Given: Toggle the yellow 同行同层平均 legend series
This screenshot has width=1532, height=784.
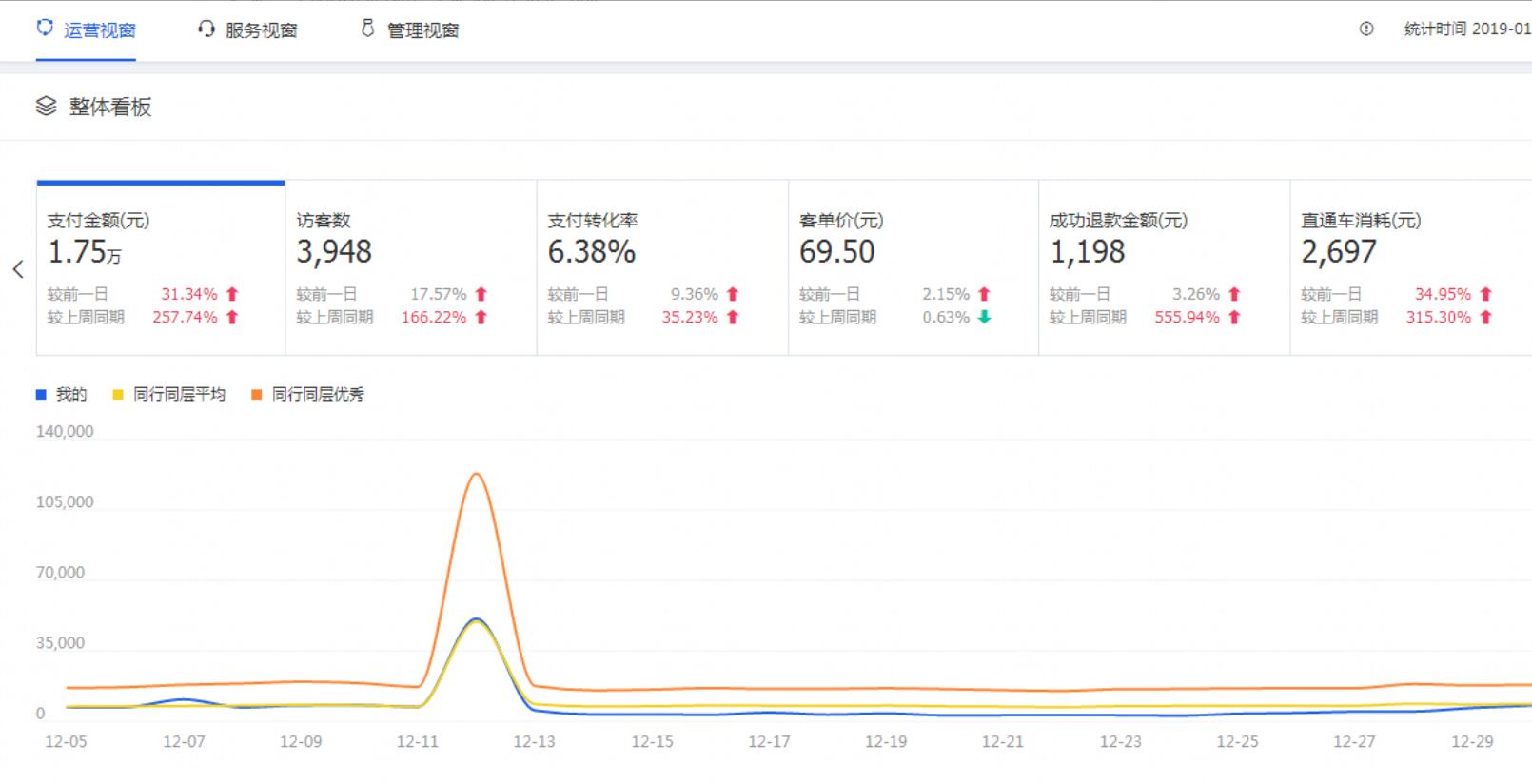Looking at the screenshot, I should click(169, 394).
